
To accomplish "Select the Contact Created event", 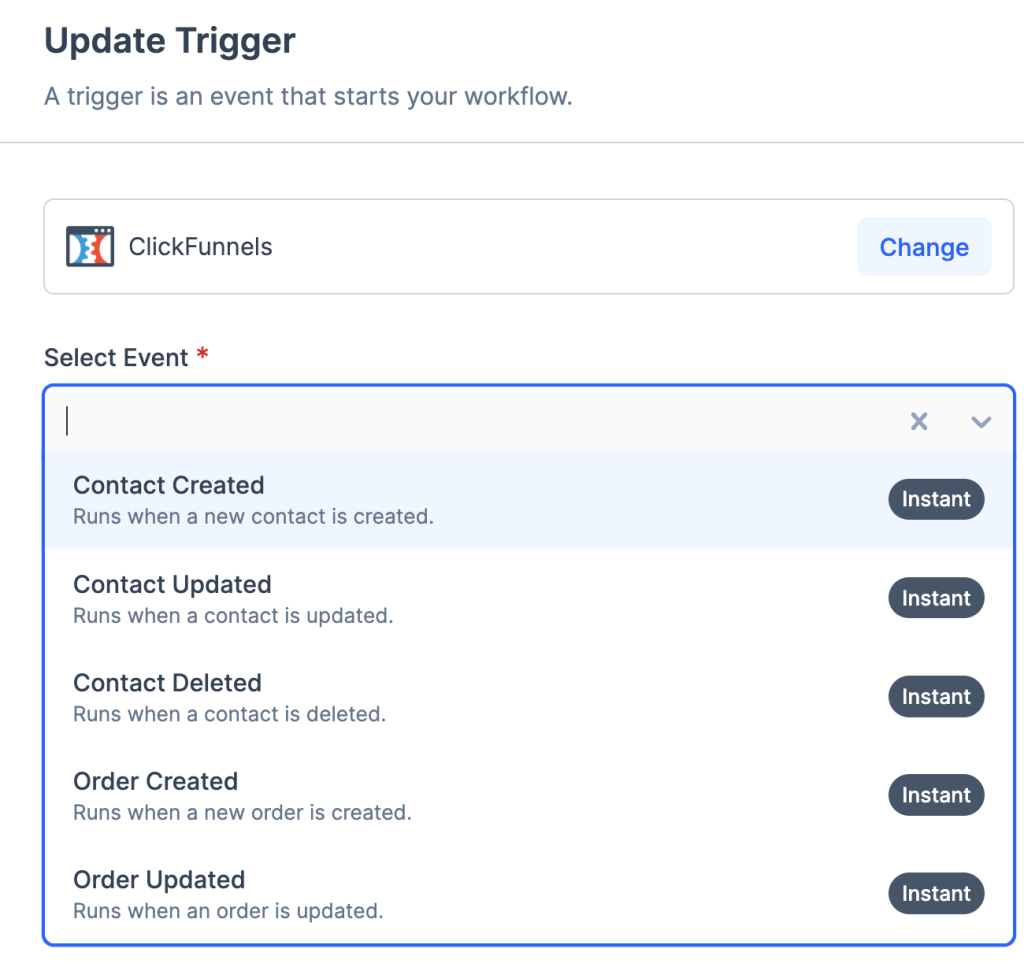I will [169, 486].
